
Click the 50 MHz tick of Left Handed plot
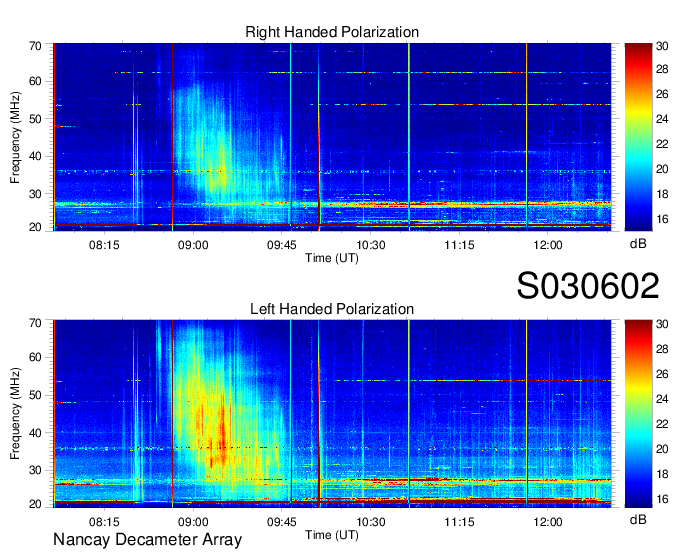pos(35,395)
